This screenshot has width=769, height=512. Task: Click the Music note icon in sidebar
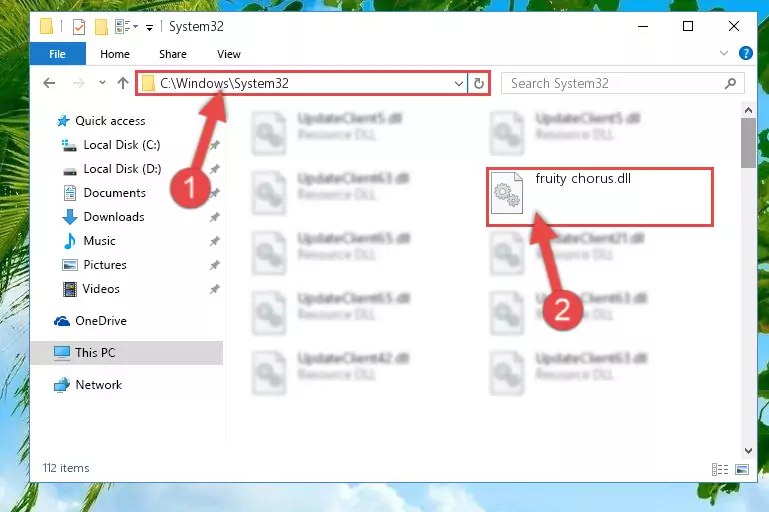click(x=70, y=241)
